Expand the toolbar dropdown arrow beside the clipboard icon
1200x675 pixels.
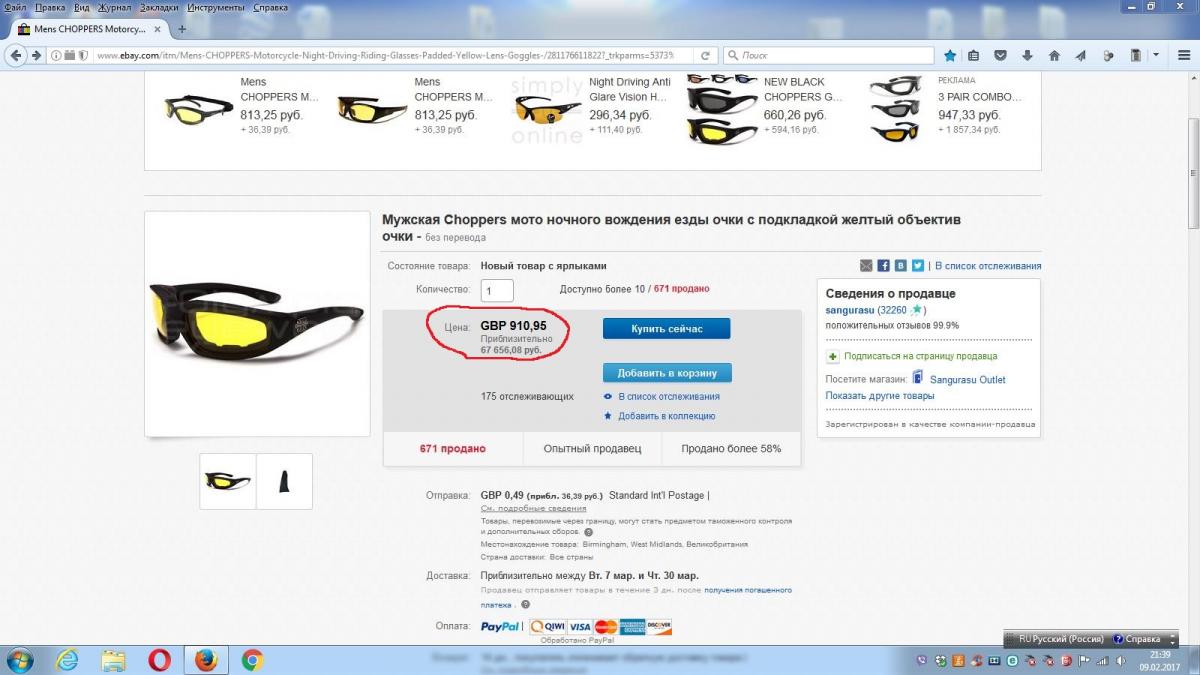click(x=1156, y=55)
